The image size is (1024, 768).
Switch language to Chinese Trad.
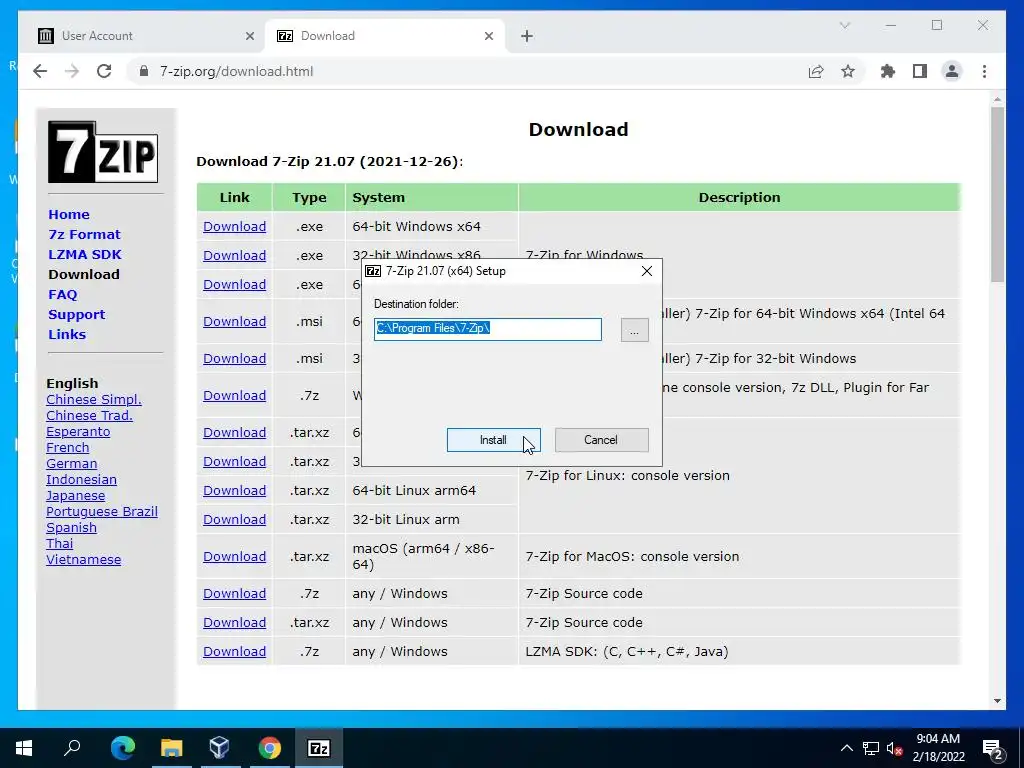[89, 415]
